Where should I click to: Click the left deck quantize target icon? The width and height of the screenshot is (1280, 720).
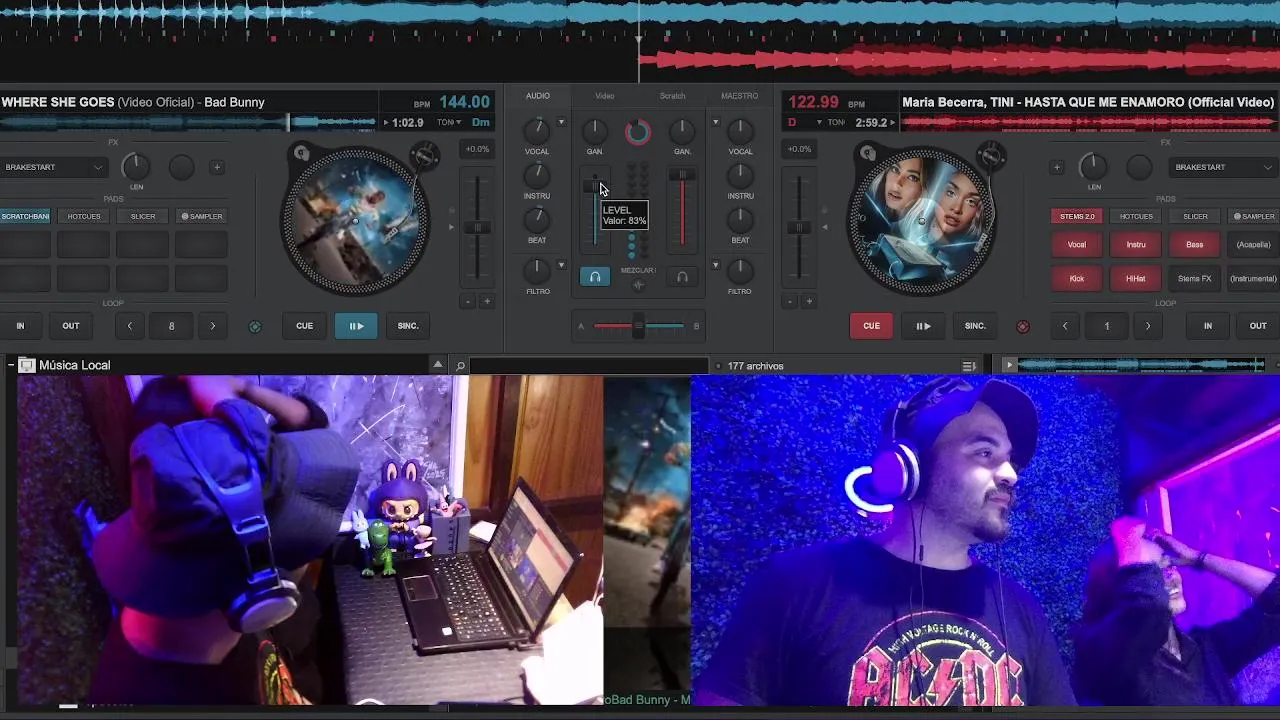(255, 326)
